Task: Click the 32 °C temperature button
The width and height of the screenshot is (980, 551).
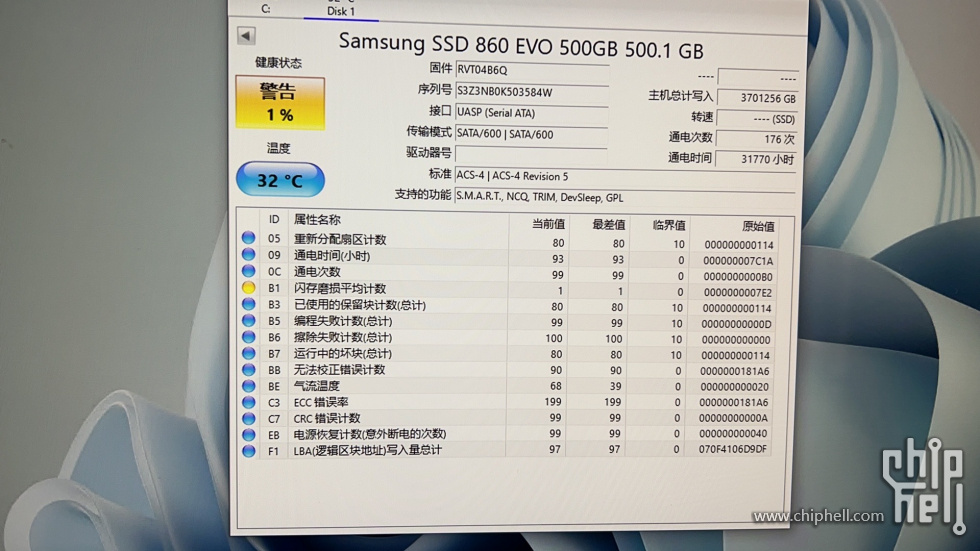Action: 280,180
